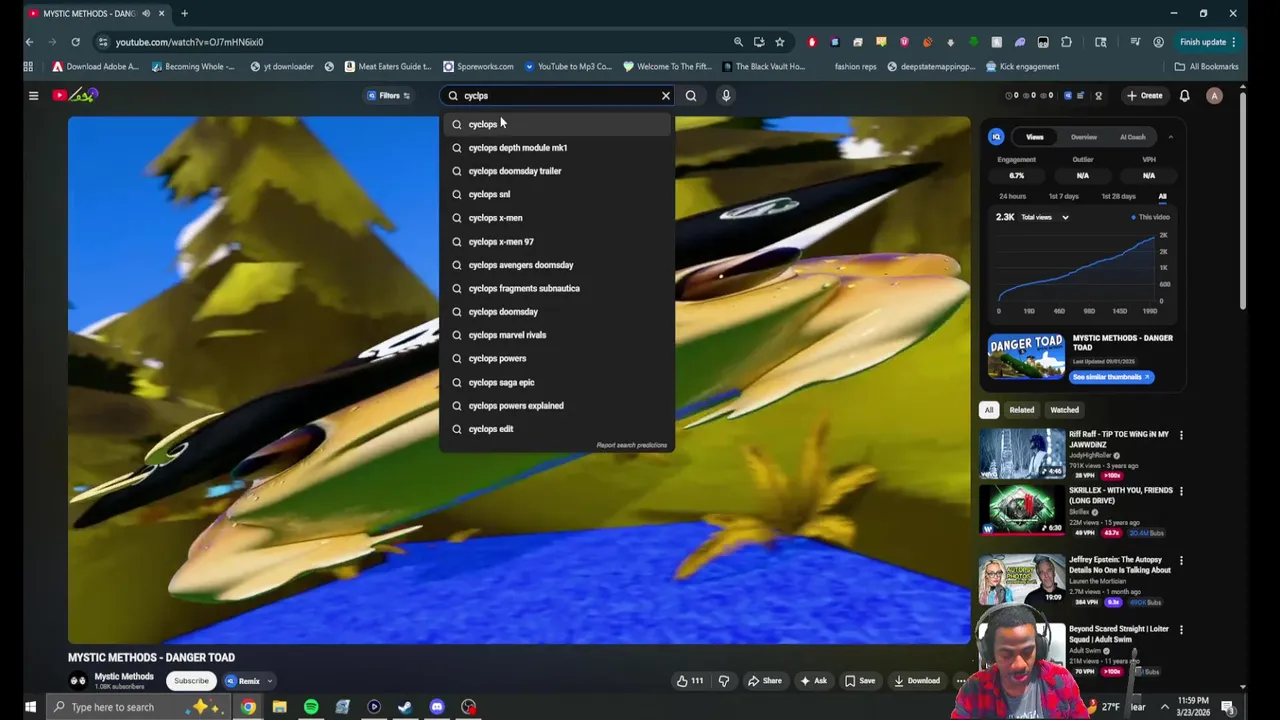Open the options menu for the Riff Raff video
The image size is (1280, 720).
click(x=1181, y=435)
